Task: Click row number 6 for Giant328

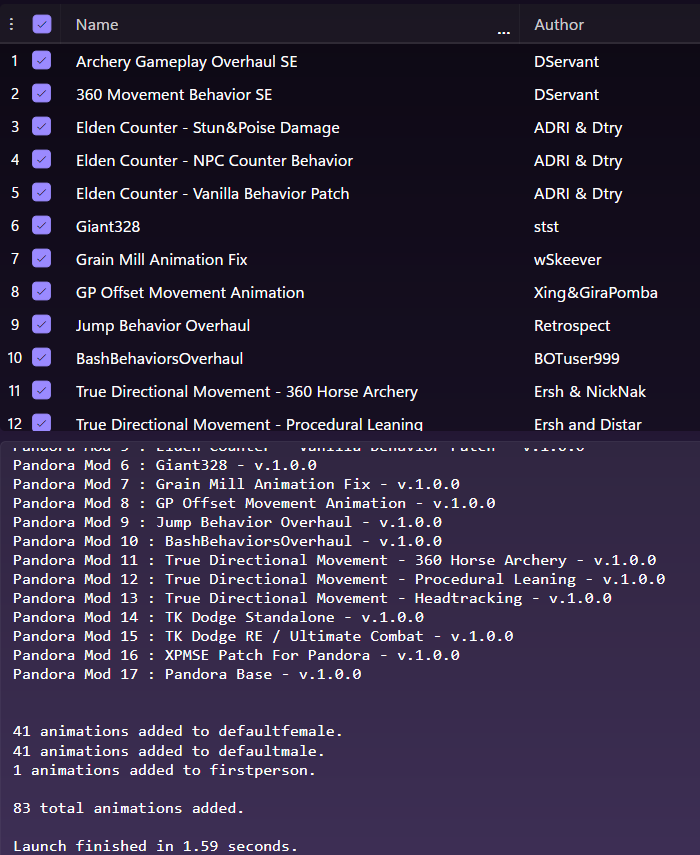Action: point(15,226)
